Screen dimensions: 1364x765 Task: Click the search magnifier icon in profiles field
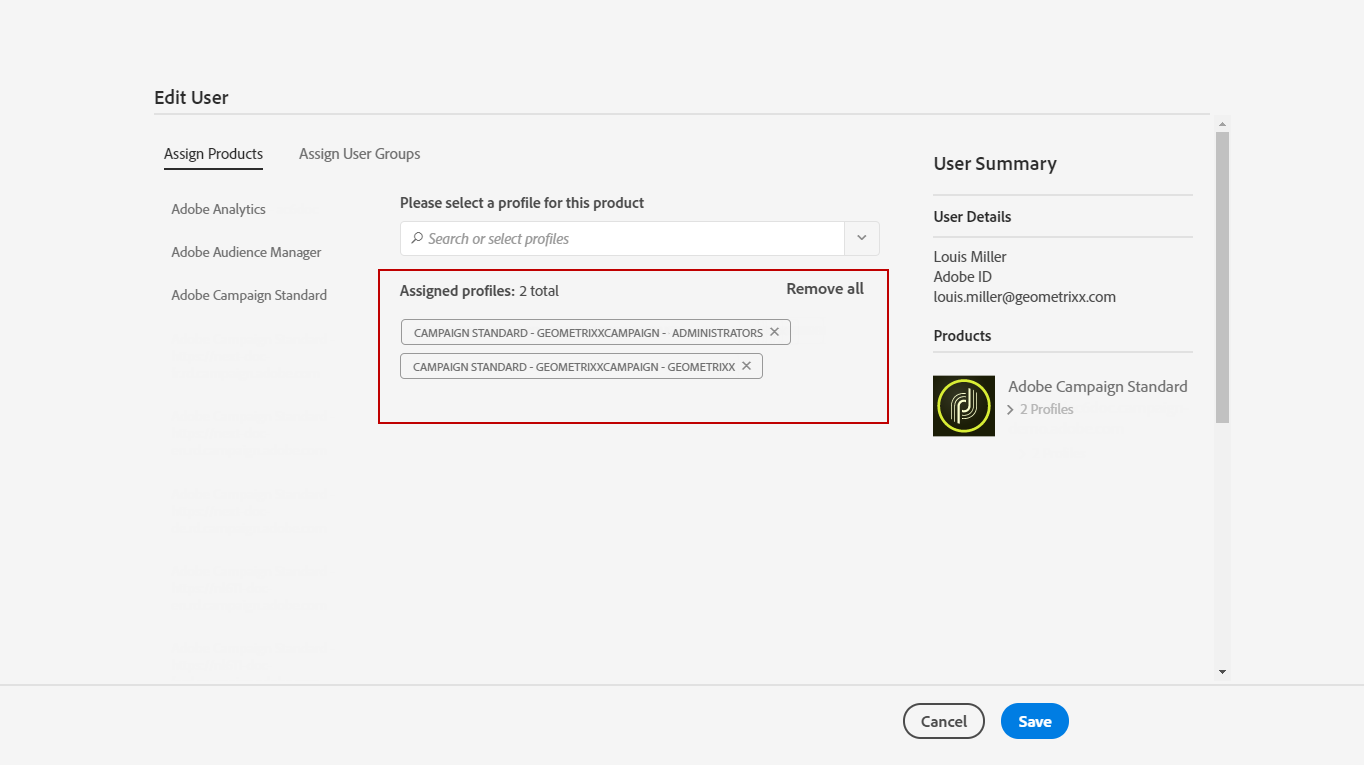click(416, 239)
